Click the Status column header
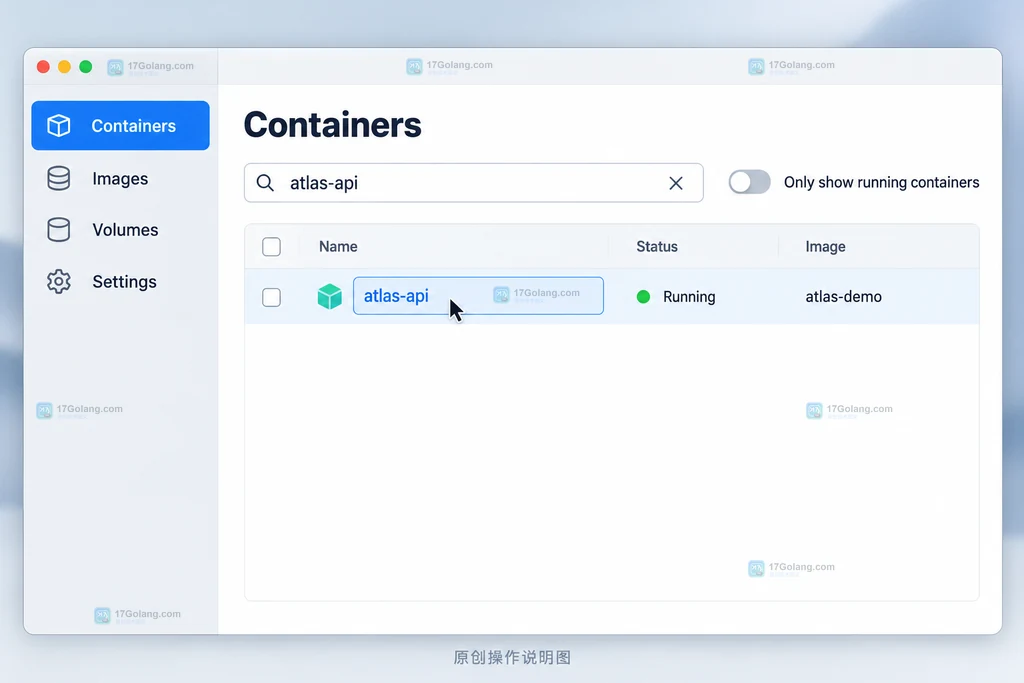 (x=657, y=247)
